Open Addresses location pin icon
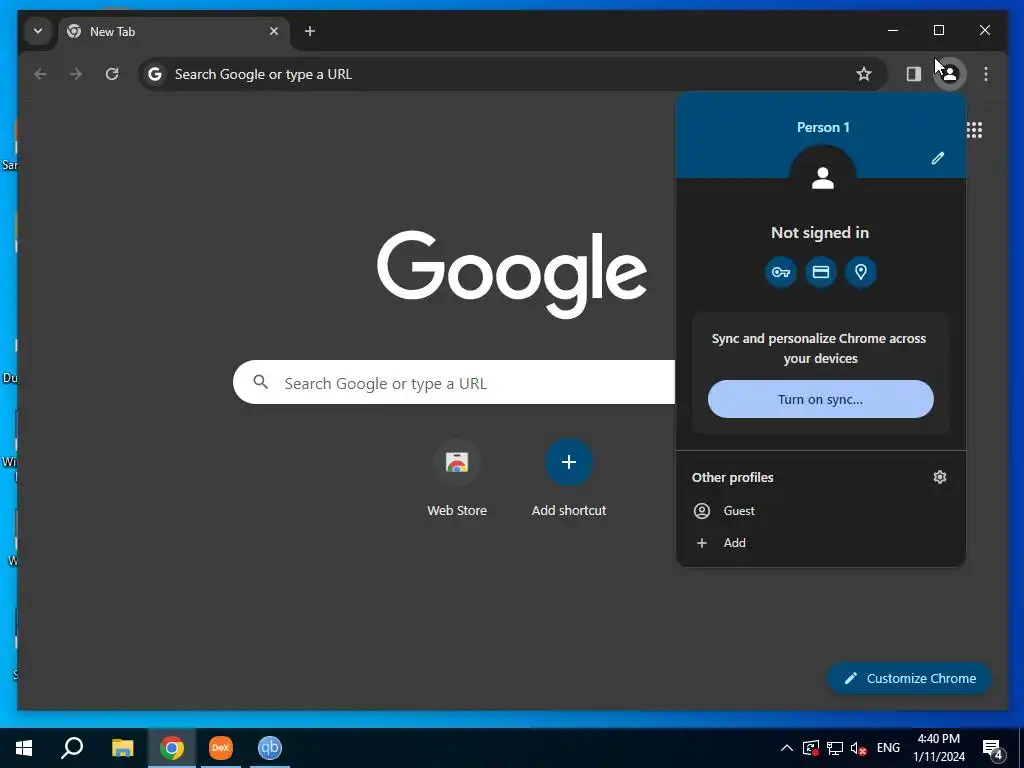The image size is (1024, 768). click(x=861, y=272)
